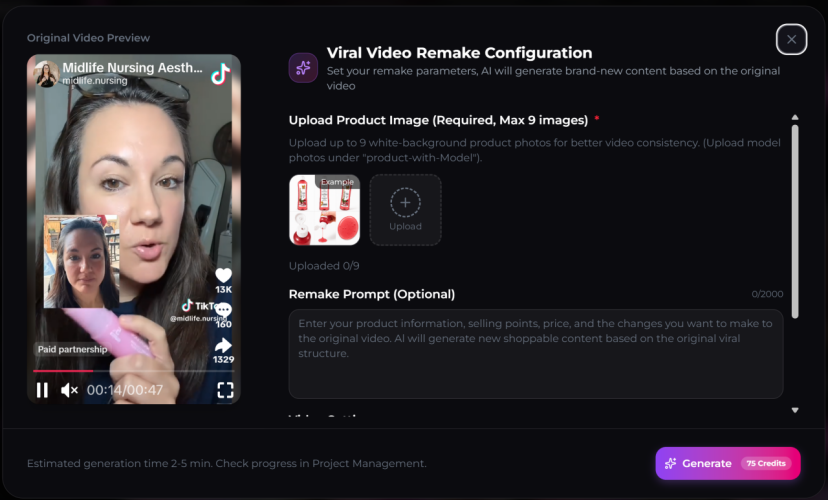Pause the video preview playback
This screenshot has height=500, width=828.
42,390
